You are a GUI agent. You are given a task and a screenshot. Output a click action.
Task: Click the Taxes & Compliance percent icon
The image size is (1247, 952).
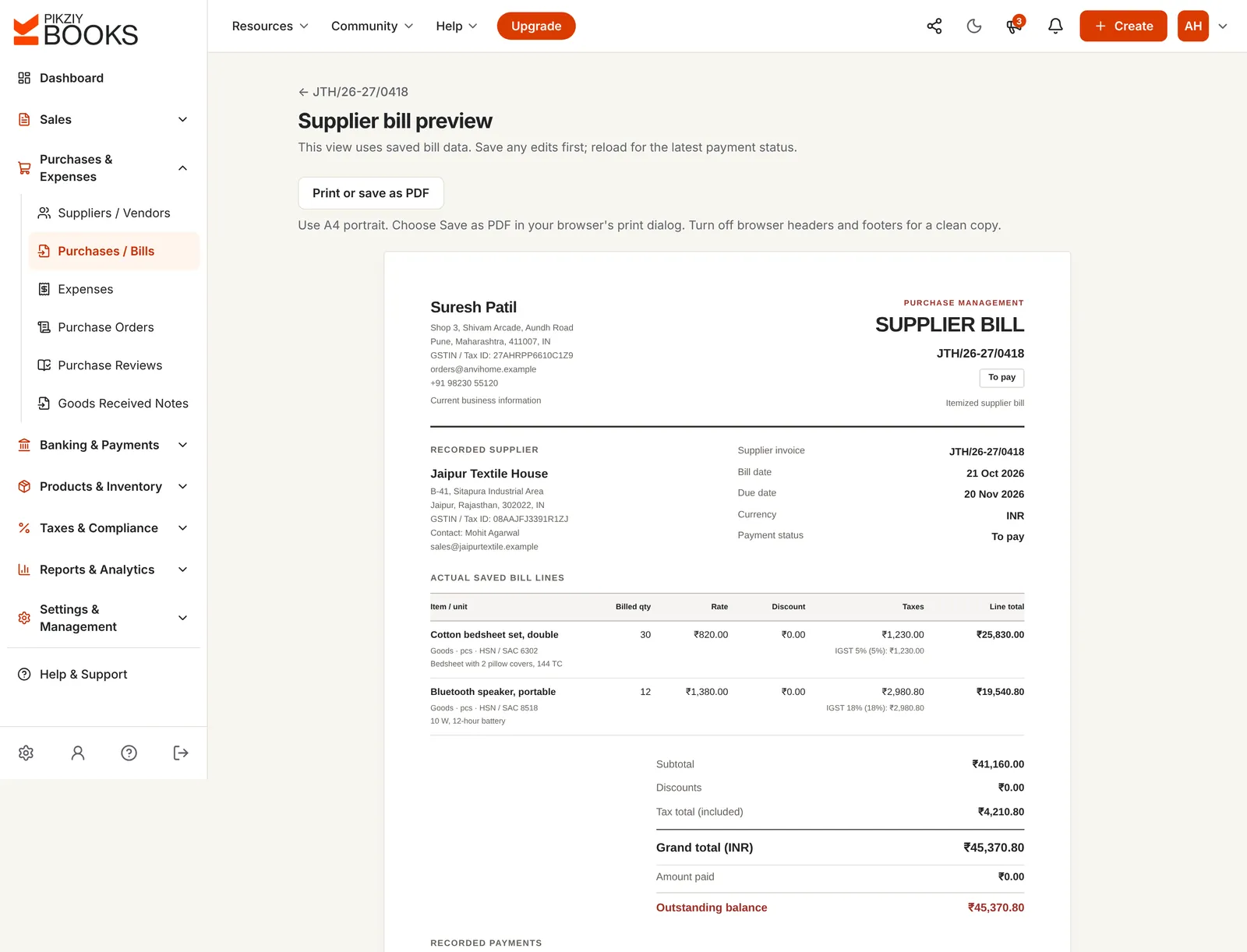tap(24, 528)
